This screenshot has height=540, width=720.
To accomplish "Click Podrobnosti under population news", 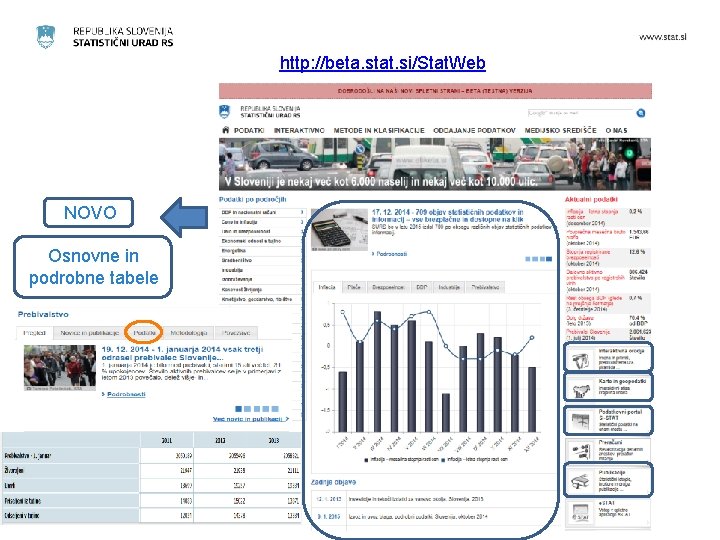I will pyautogui.click(x=126, y=394).
